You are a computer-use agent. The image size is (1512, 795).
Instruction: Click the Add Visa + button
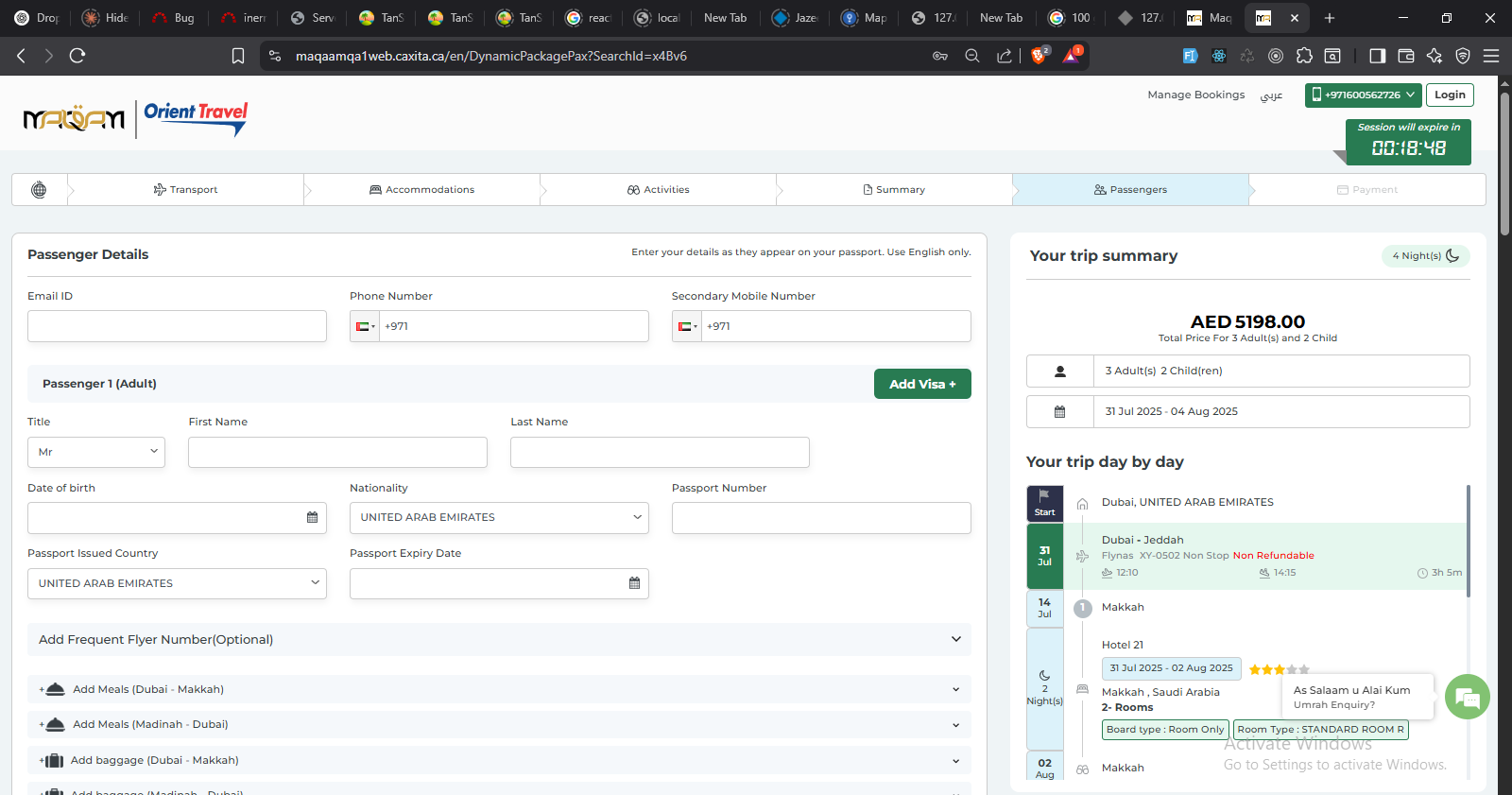(921, 384)
